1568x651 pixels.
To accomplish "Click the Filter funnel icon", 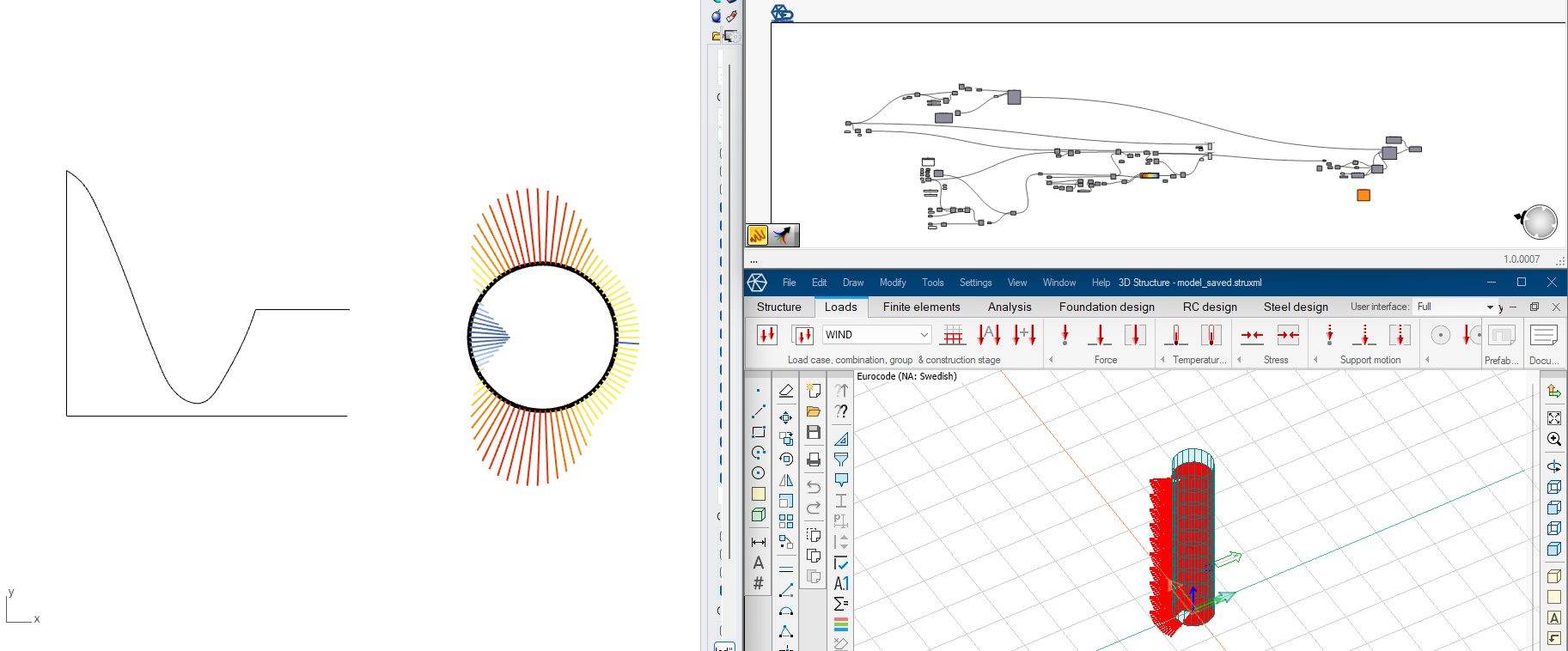I will [841, 459].
